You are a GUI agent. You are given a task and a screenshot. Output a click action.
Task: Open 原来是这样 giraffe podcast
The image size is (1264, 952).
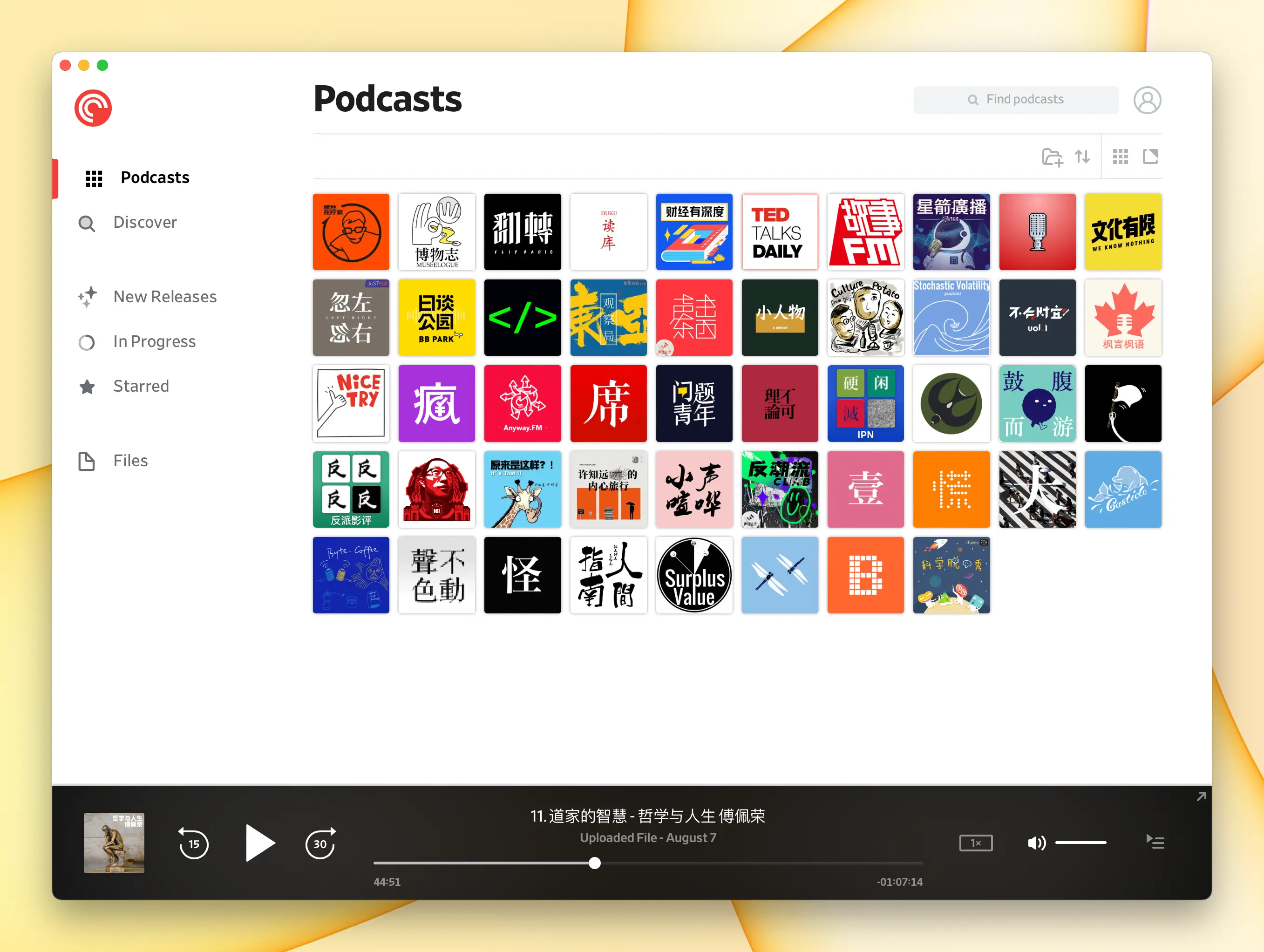click(x=522, y=489)
